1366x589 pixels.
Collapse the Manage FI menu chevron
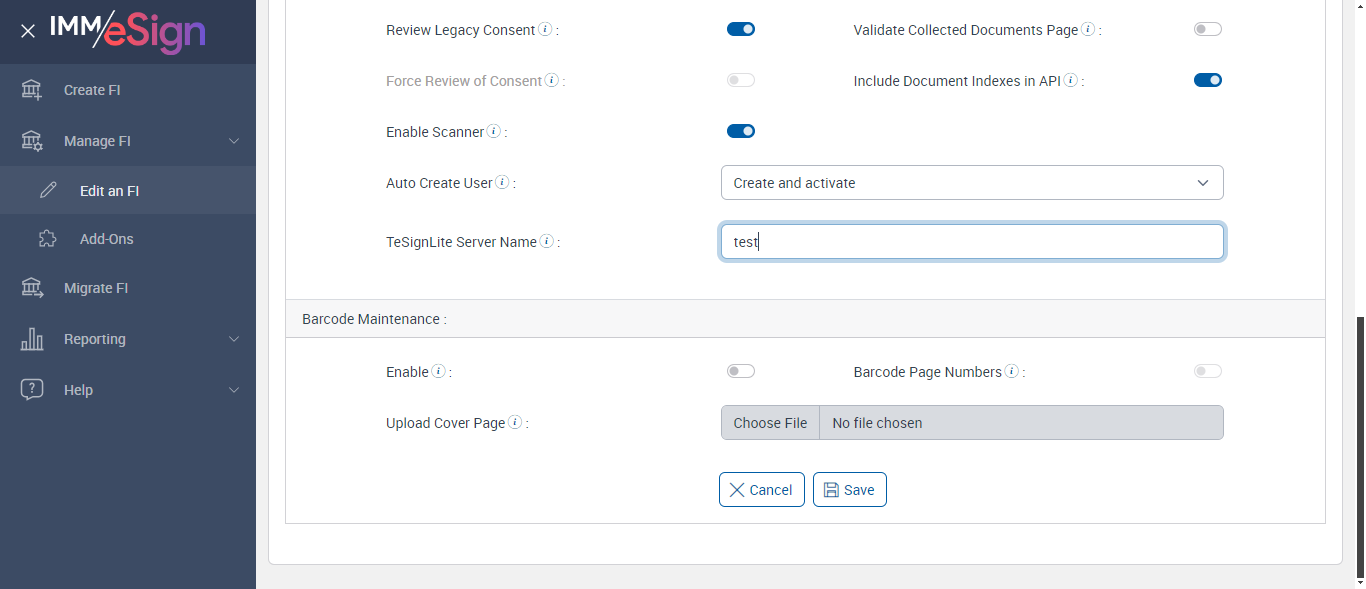point(234,141)
